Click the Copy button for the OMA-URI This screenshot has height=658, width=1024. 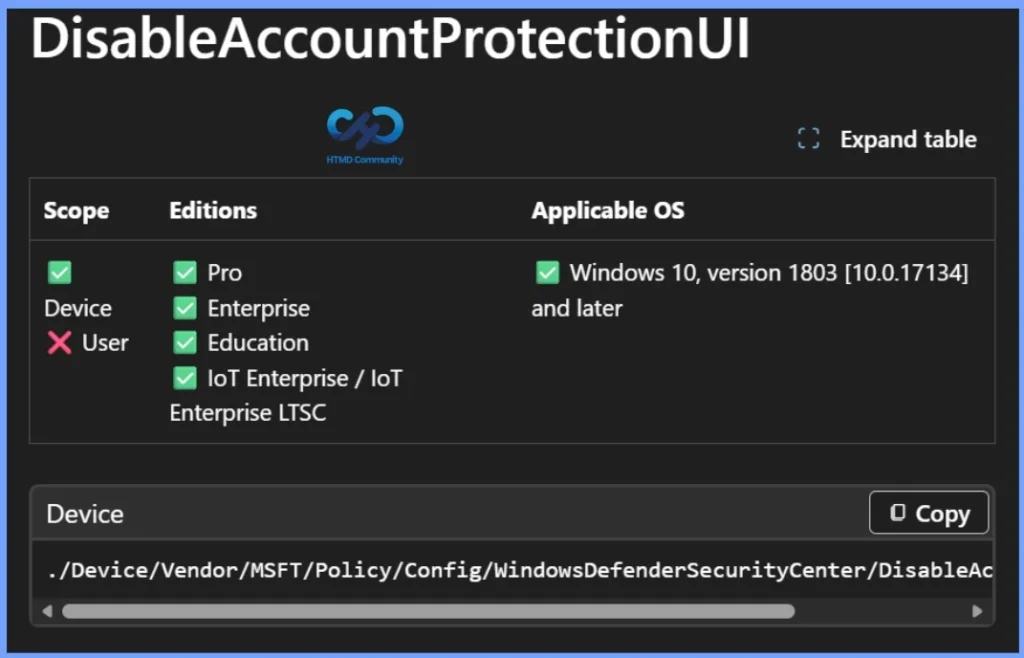[x=928, y=513]
